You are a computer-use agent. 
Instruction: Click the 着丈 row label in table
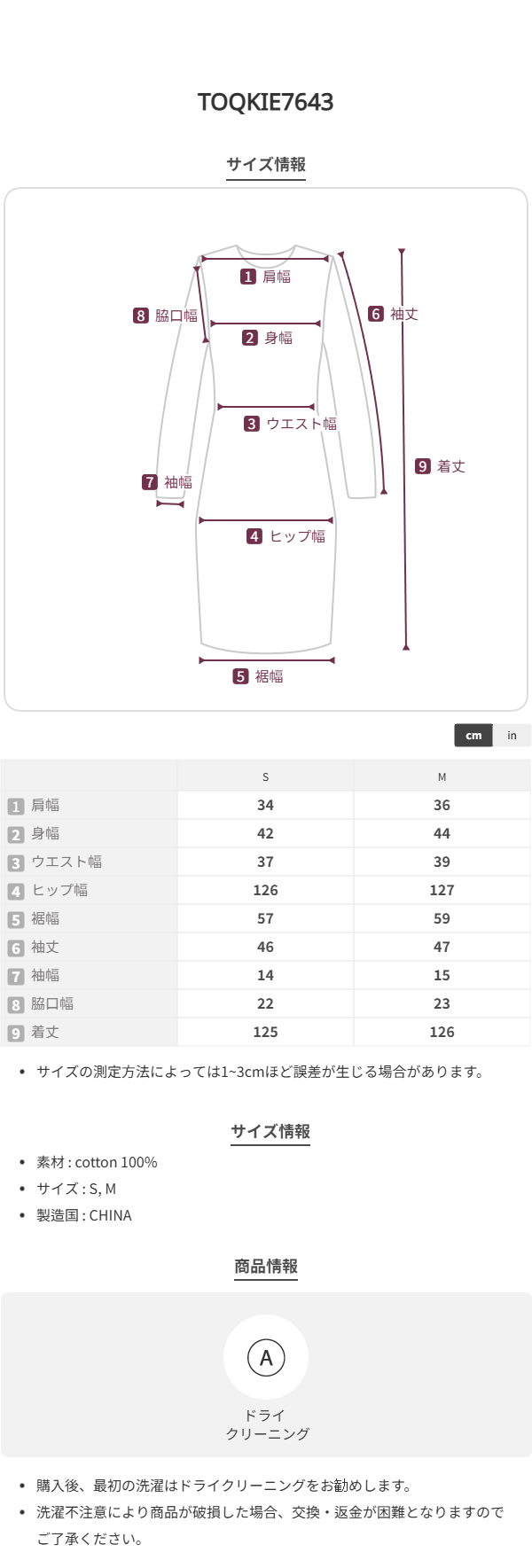45,1032
